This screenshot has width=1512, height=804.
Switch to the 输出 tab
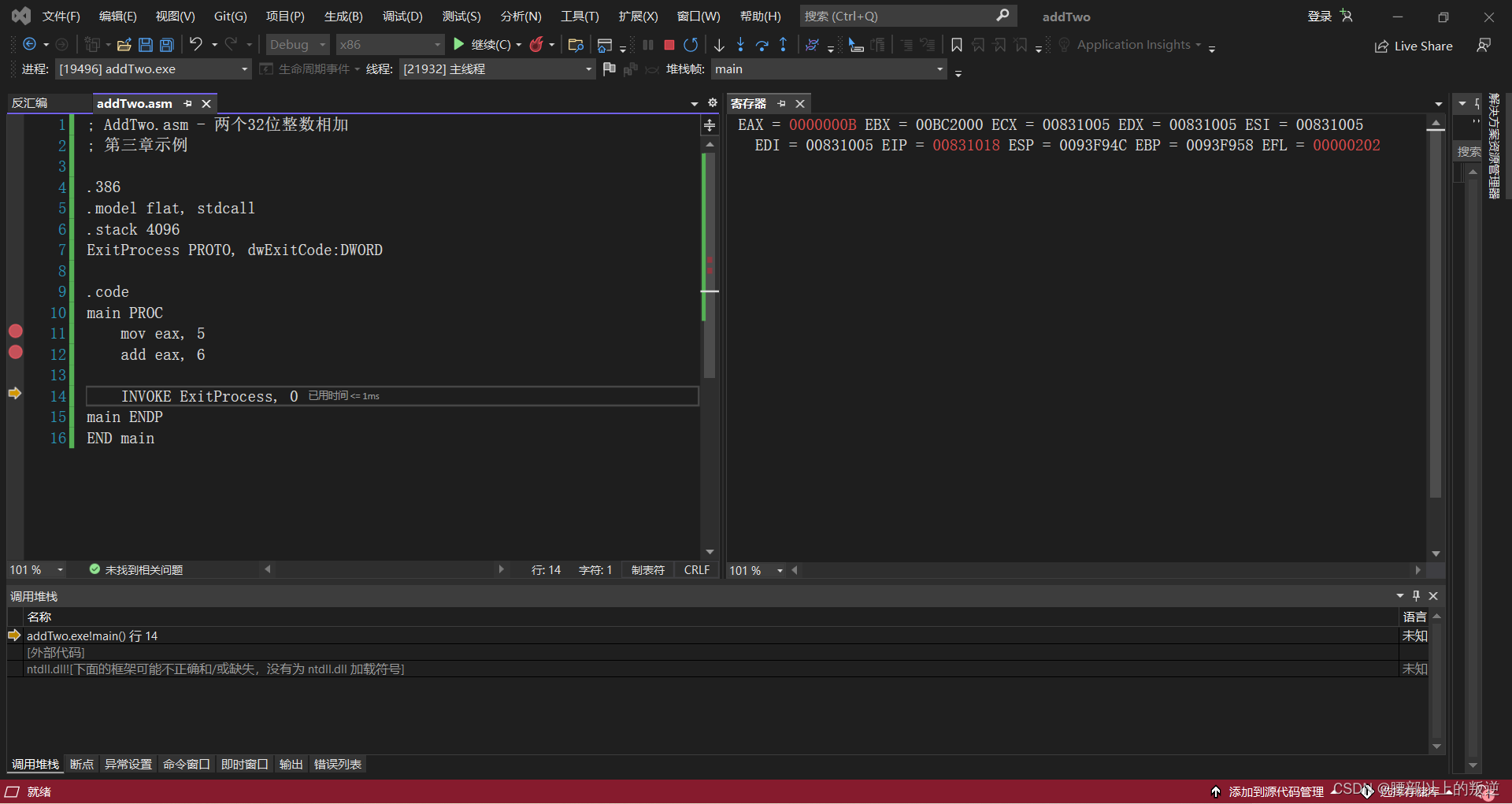click(291, 764)
